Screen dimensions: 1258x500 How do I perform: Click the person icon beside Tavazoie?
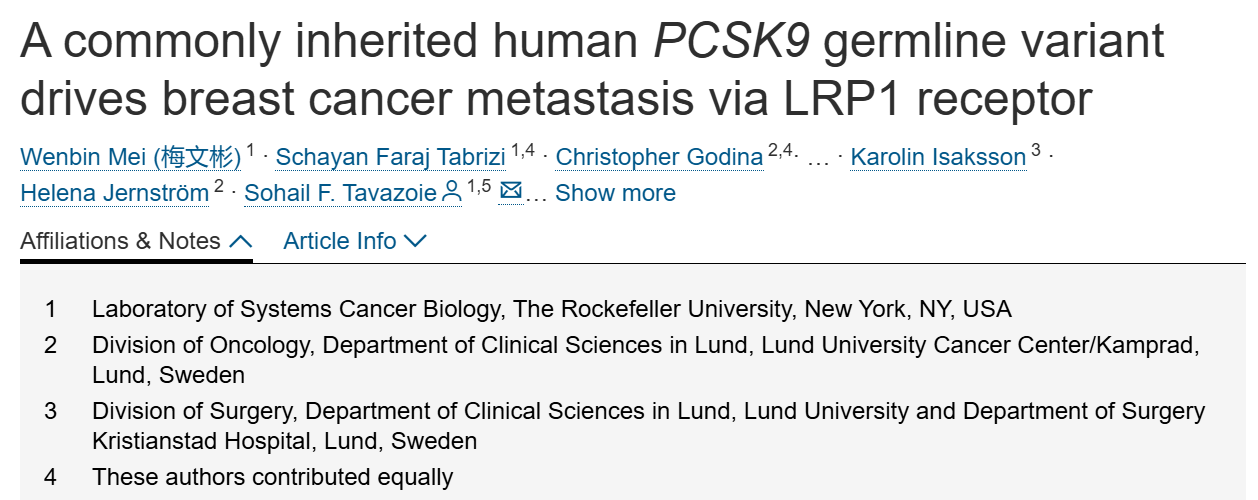point(451,191)
